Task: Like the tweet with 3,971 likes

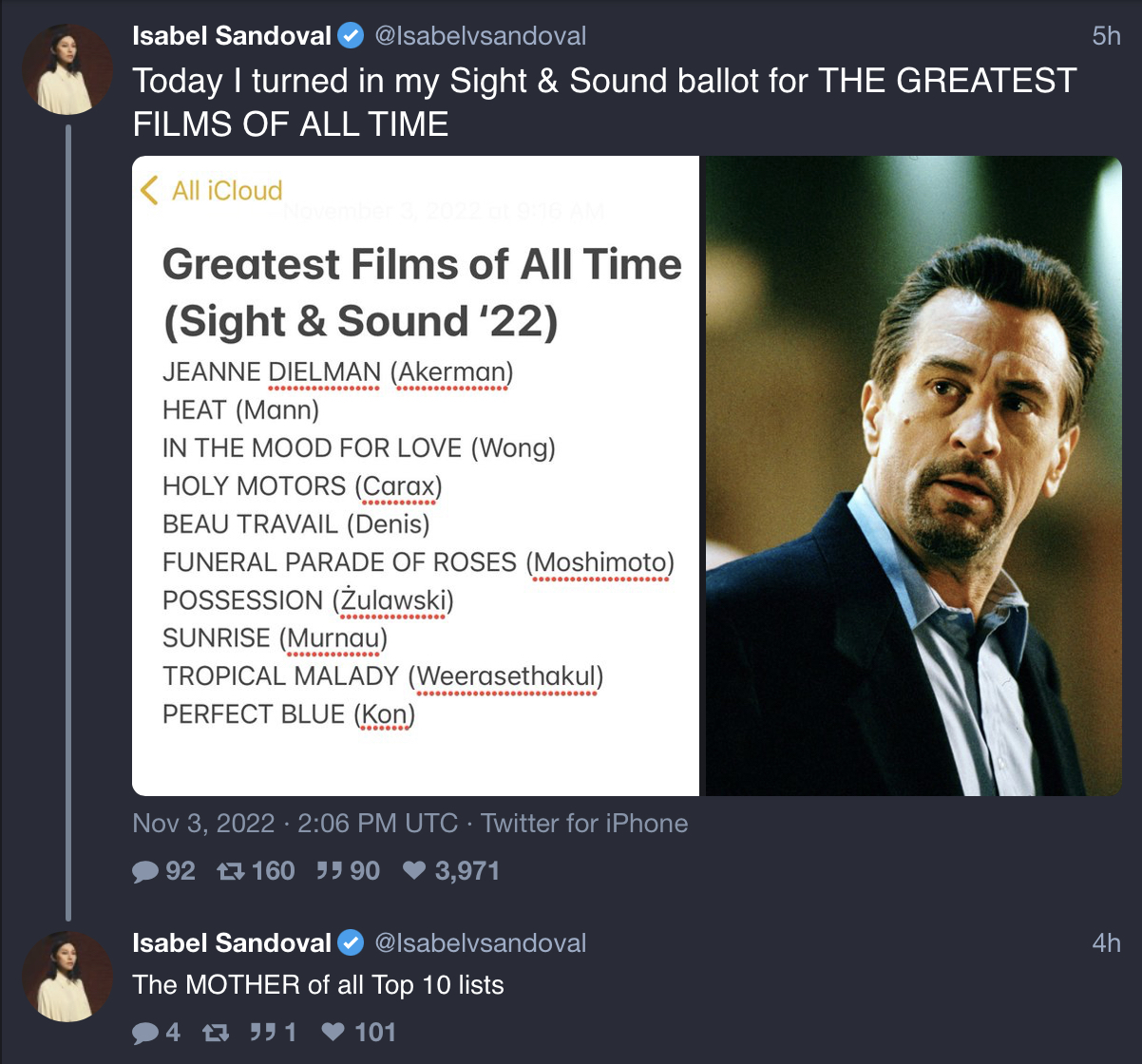Action: 413,871
